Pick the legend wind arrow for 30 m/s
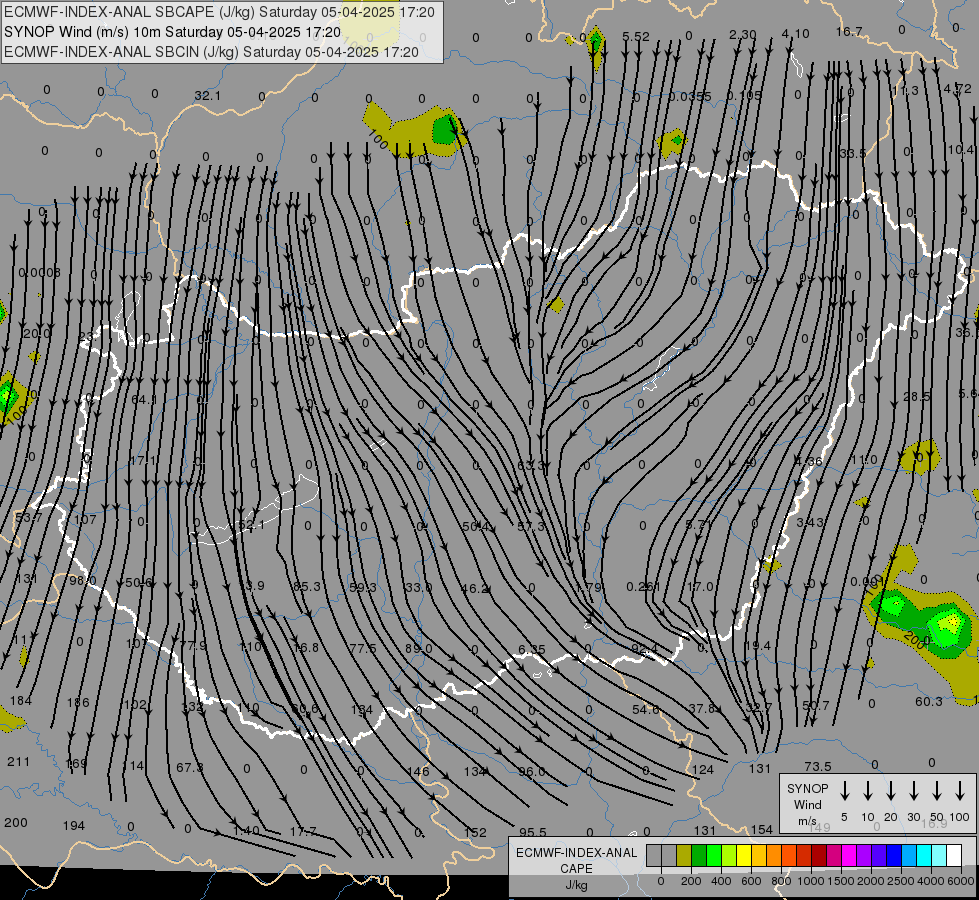Image resolution: width=979 pixels, height=900 pixels. click(x=913, y=791)
